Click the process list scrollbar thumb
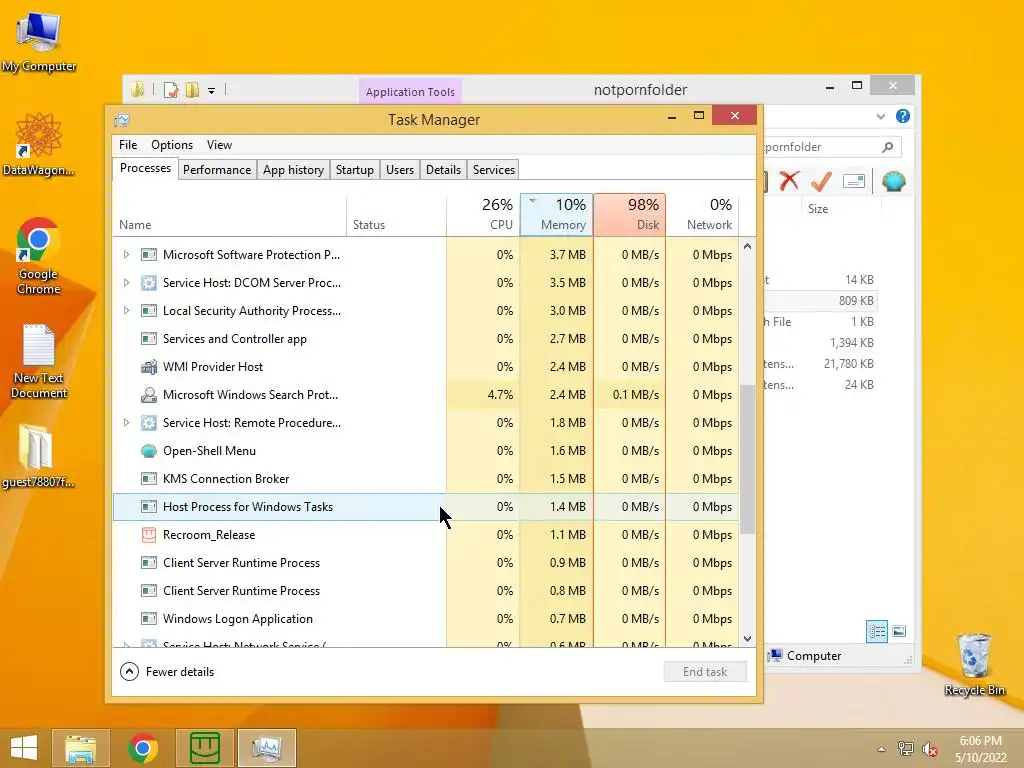This screenshot has width=1024, height=768. coord(748,460)
